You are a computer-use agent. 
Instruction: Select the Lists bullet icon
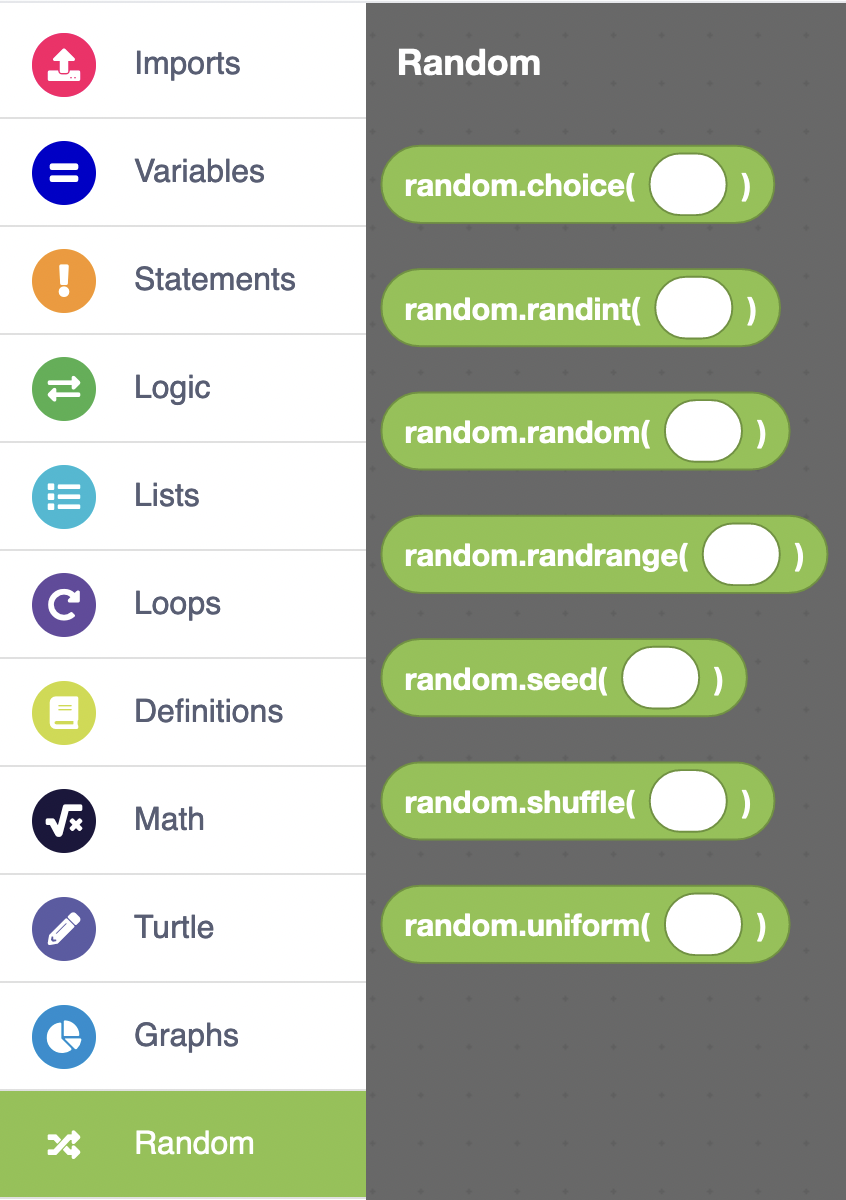(x=64, y=496)
